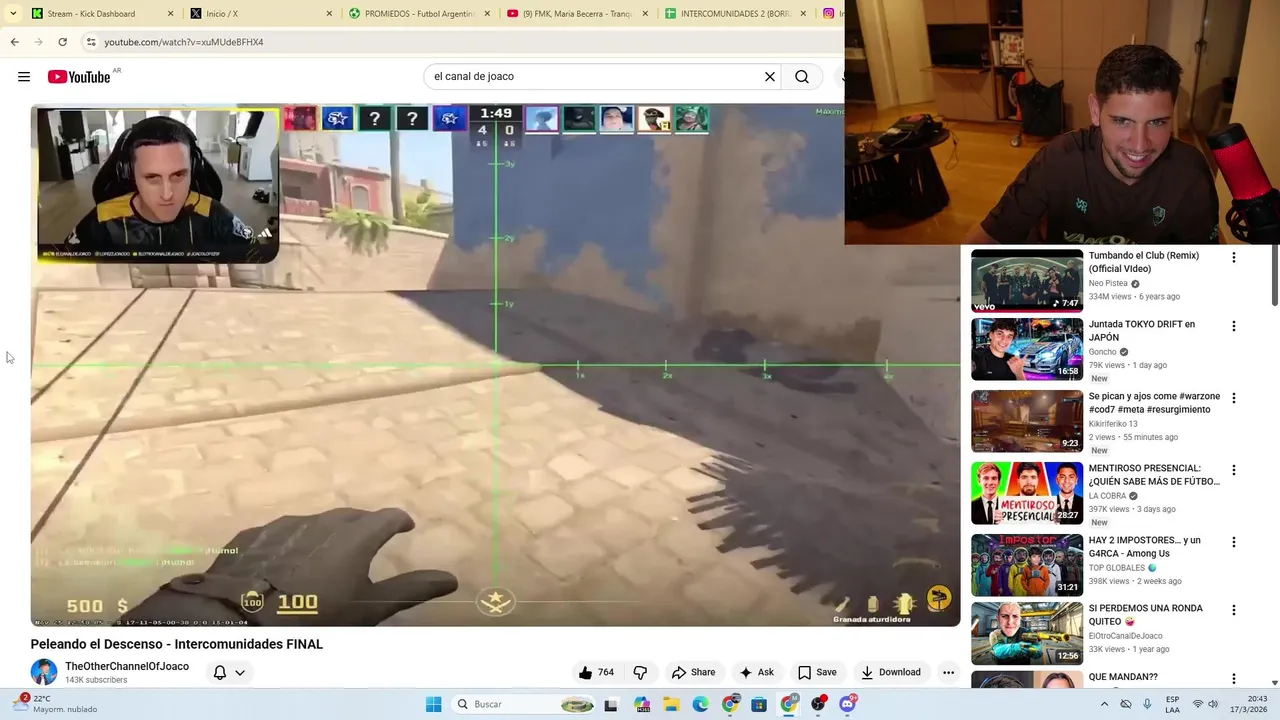The width and height of the screenshot is (1280, 720).
Task: Close the Stream - Kick Dashboard tab
Action: (x=171, y=14)
